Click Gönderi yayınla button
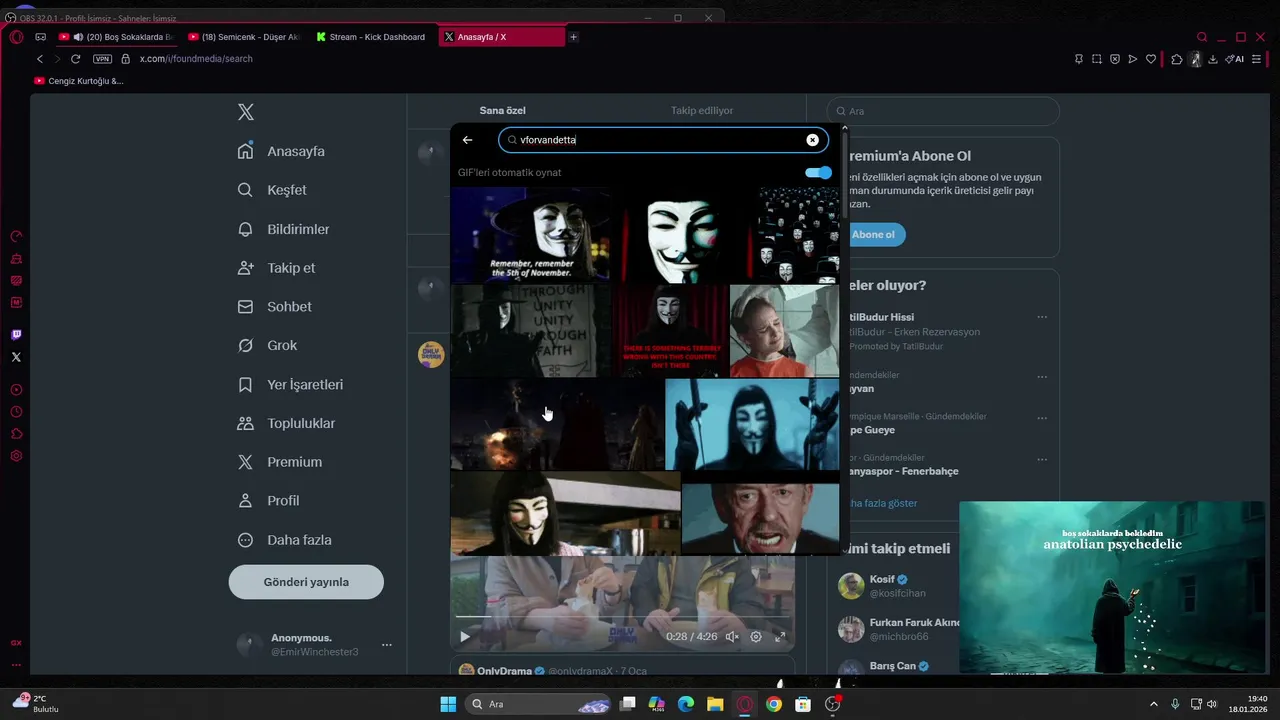Image resolution: width=1280 pixels, height=720 pixels. click(x=306, y=582)
